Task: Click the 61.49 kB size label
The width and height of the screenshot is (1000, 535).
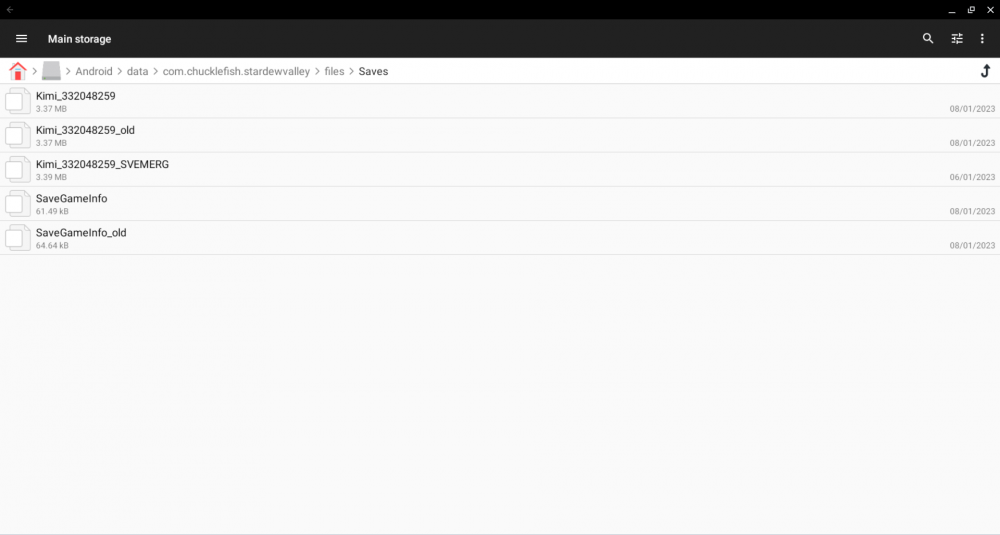Action: [x=52, y=212]
